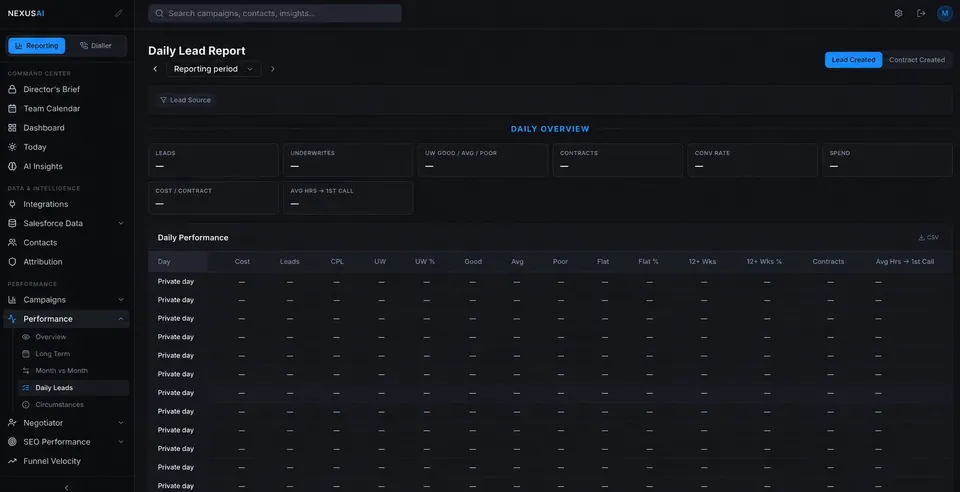
Task: Sort by Cost column header
Action: click(242, 261)
